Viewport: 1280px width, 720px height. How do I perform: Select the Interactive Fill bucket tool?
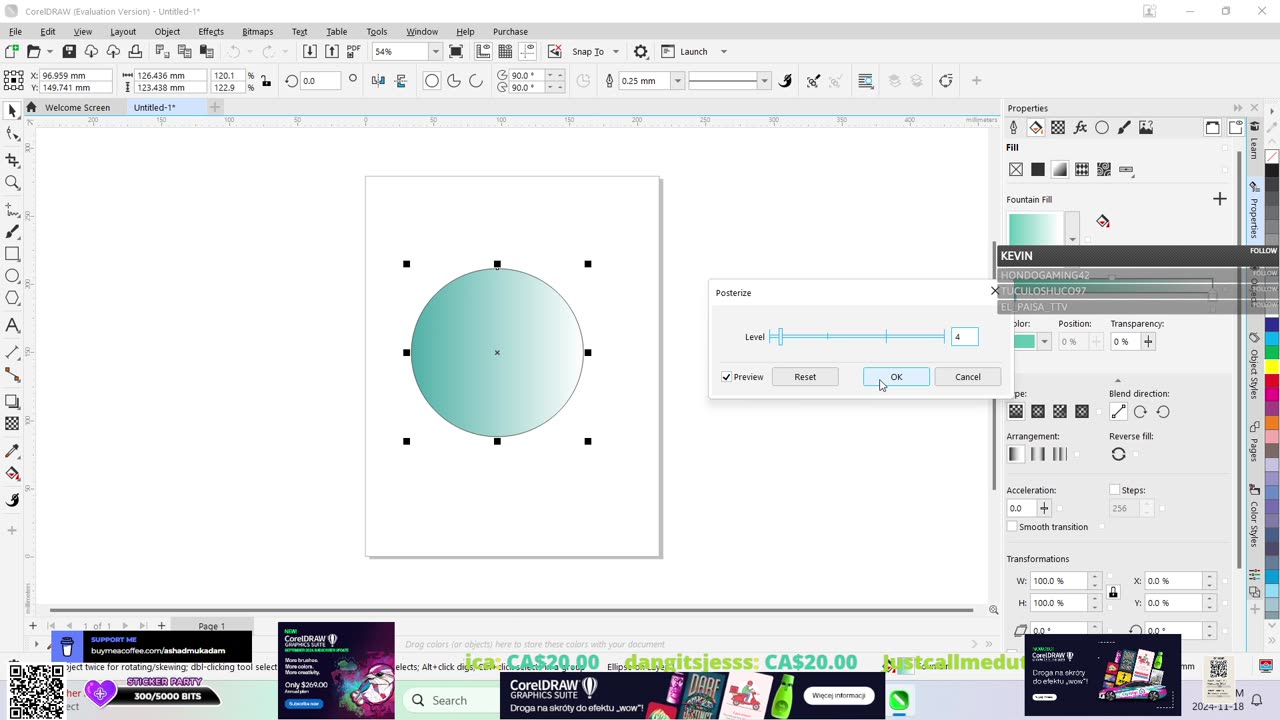pos(12,475)
